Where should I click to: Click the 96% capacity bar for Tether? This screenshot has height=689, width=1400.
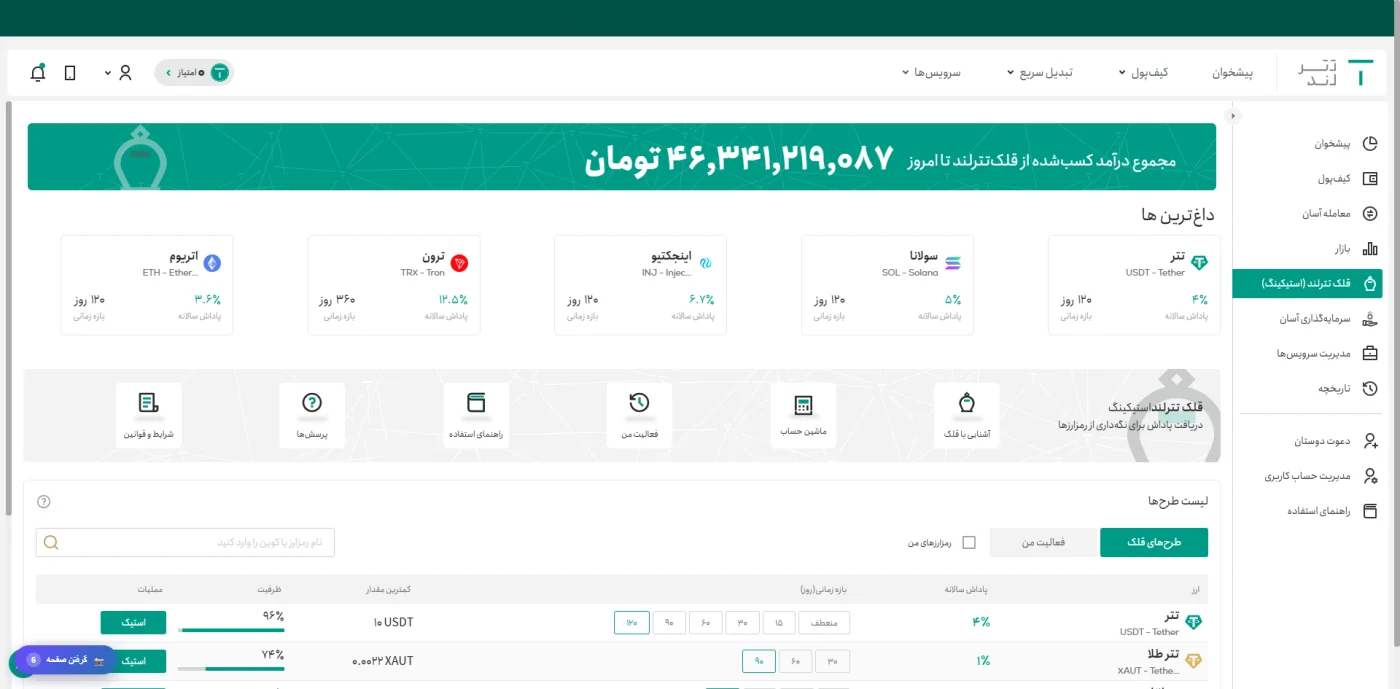[231, 630]
